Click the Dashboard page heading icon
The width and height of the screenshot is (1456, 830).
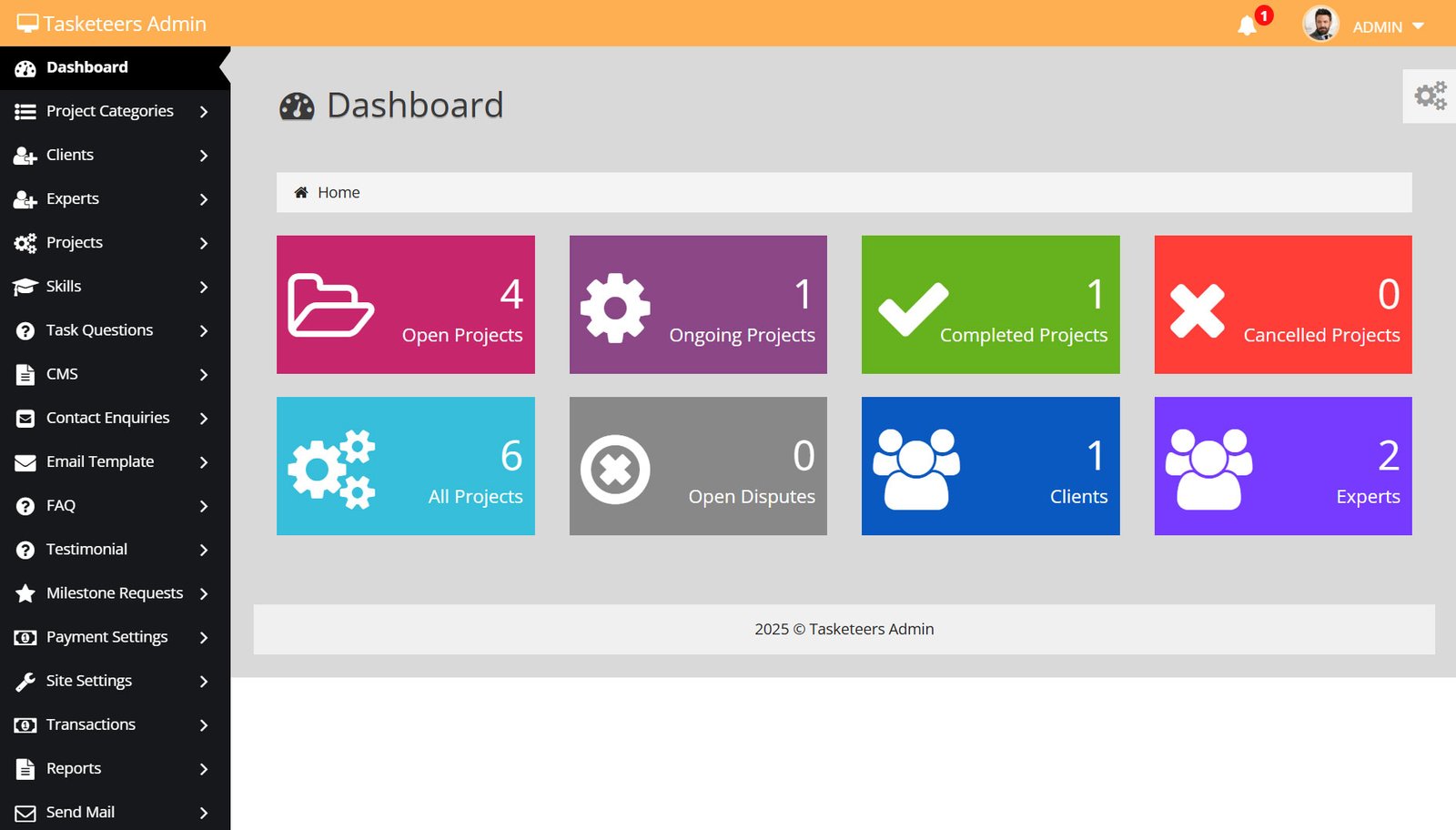tap(297, 106)
